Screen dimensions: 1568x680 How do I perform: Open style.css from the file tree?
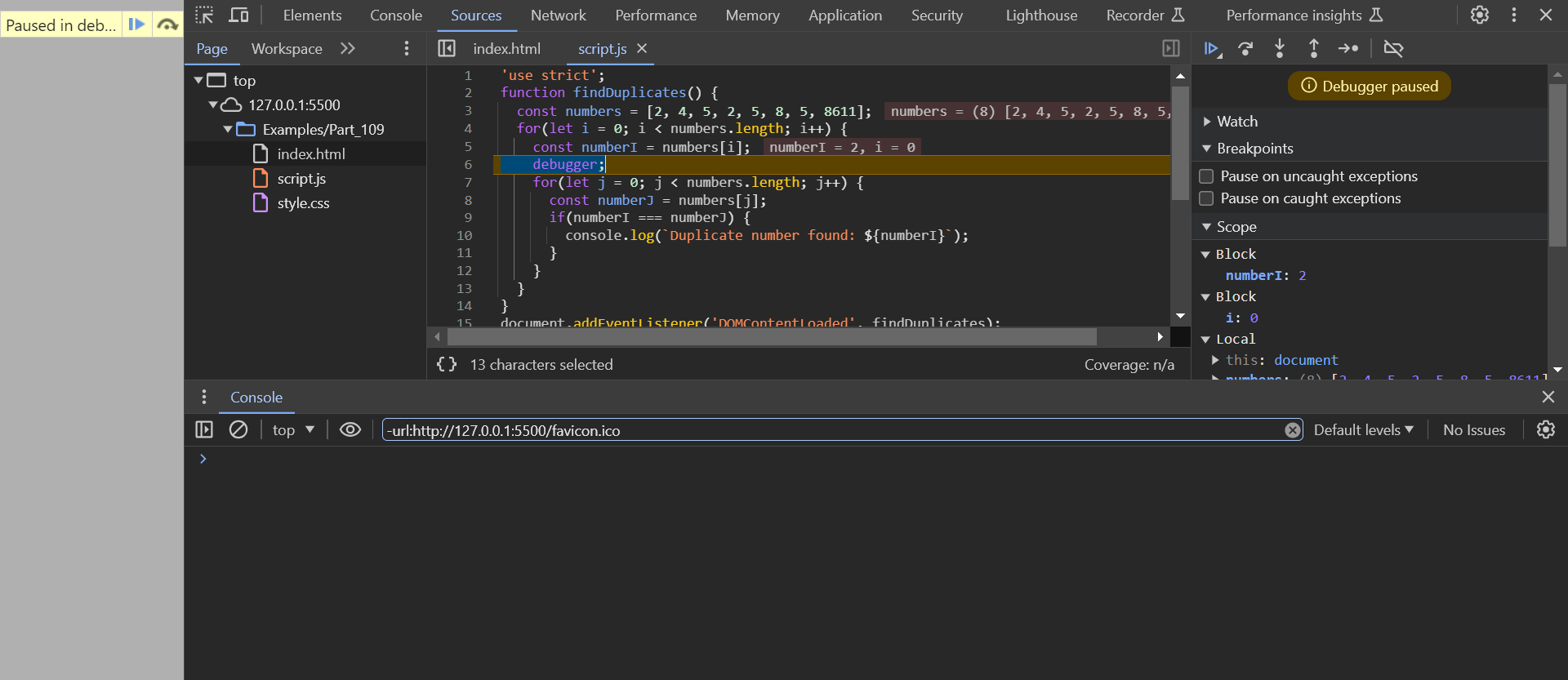pos(303,203)
